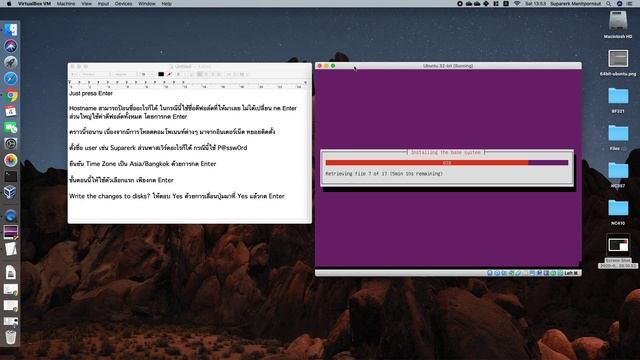
Task: Open the Apple menu
Action: (9, 4)
